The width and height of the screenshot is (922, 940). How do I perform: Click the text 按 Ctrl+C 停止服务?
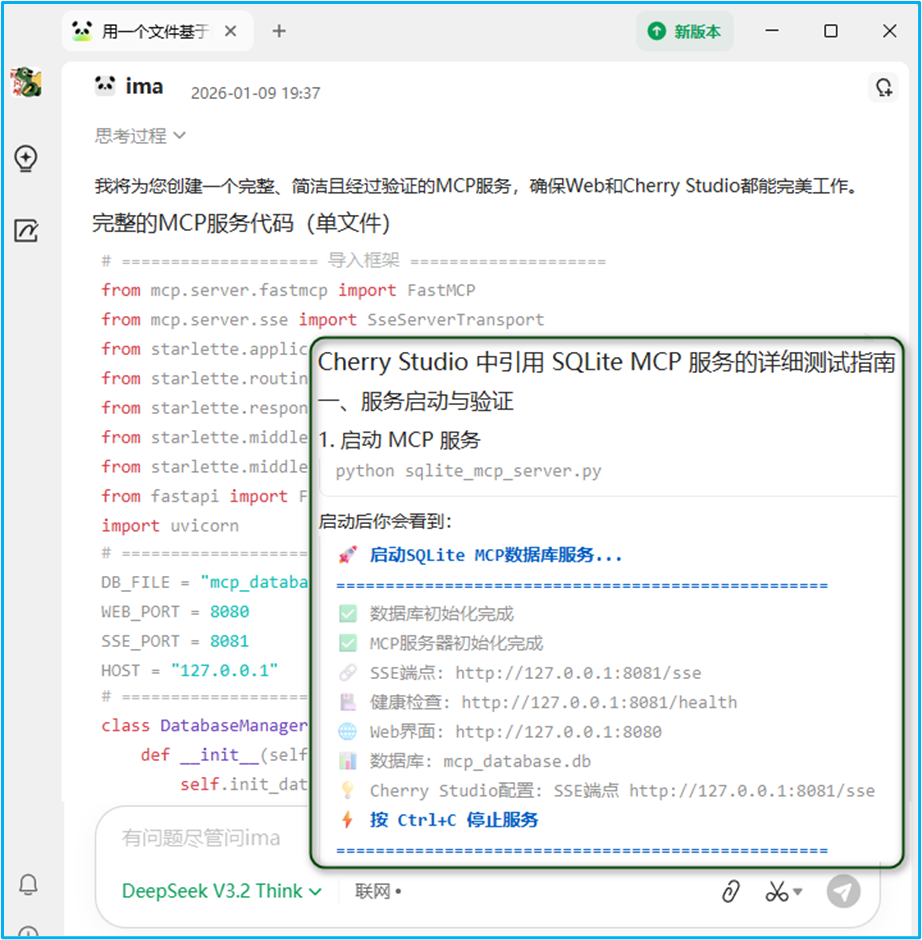pyautogui.click(x=454, y=820)
